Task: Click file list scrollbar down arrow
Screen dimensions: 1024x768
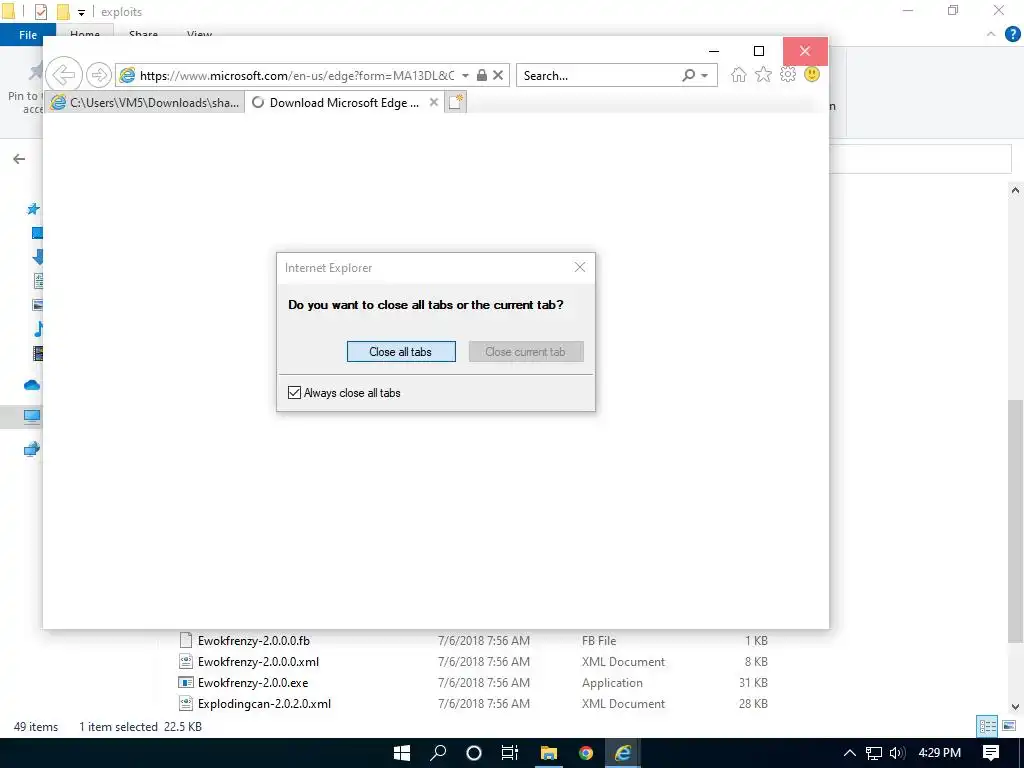Action: click(1015, 707)
